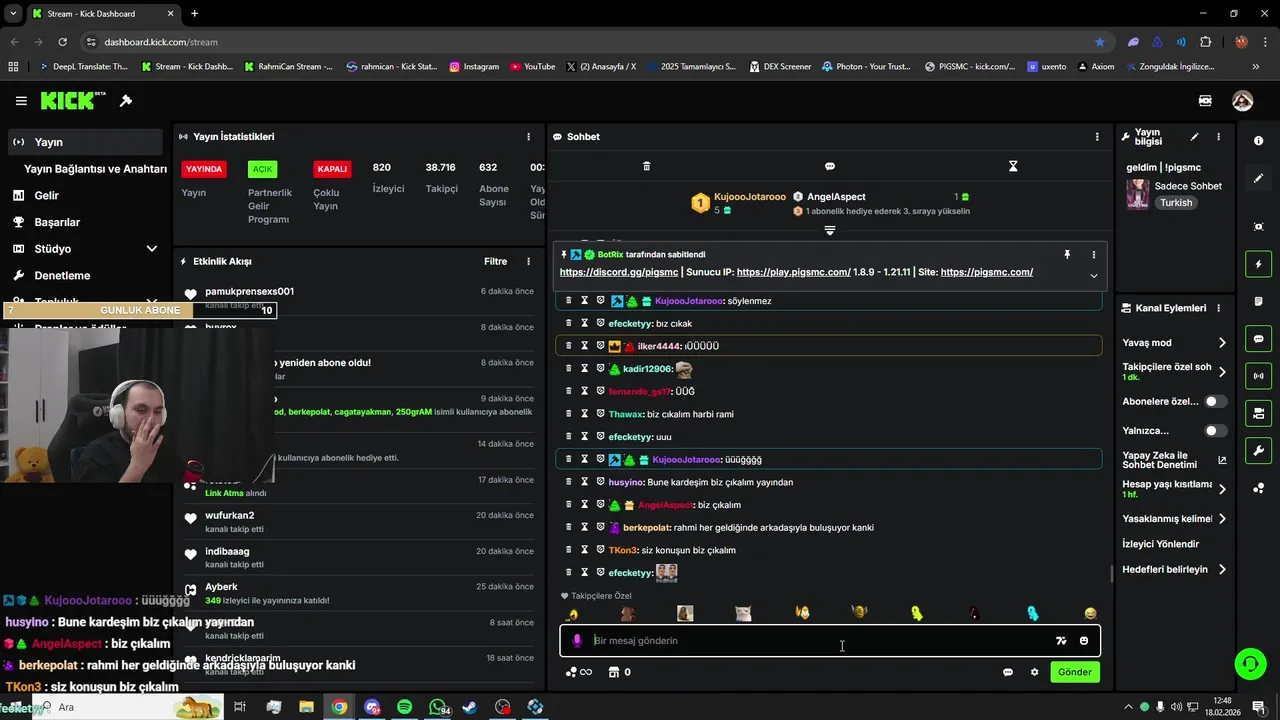This screenshot has height=720, width=1280.
Task: Open Sohbet panel three-dot menu
Action: pos(1097,137)
